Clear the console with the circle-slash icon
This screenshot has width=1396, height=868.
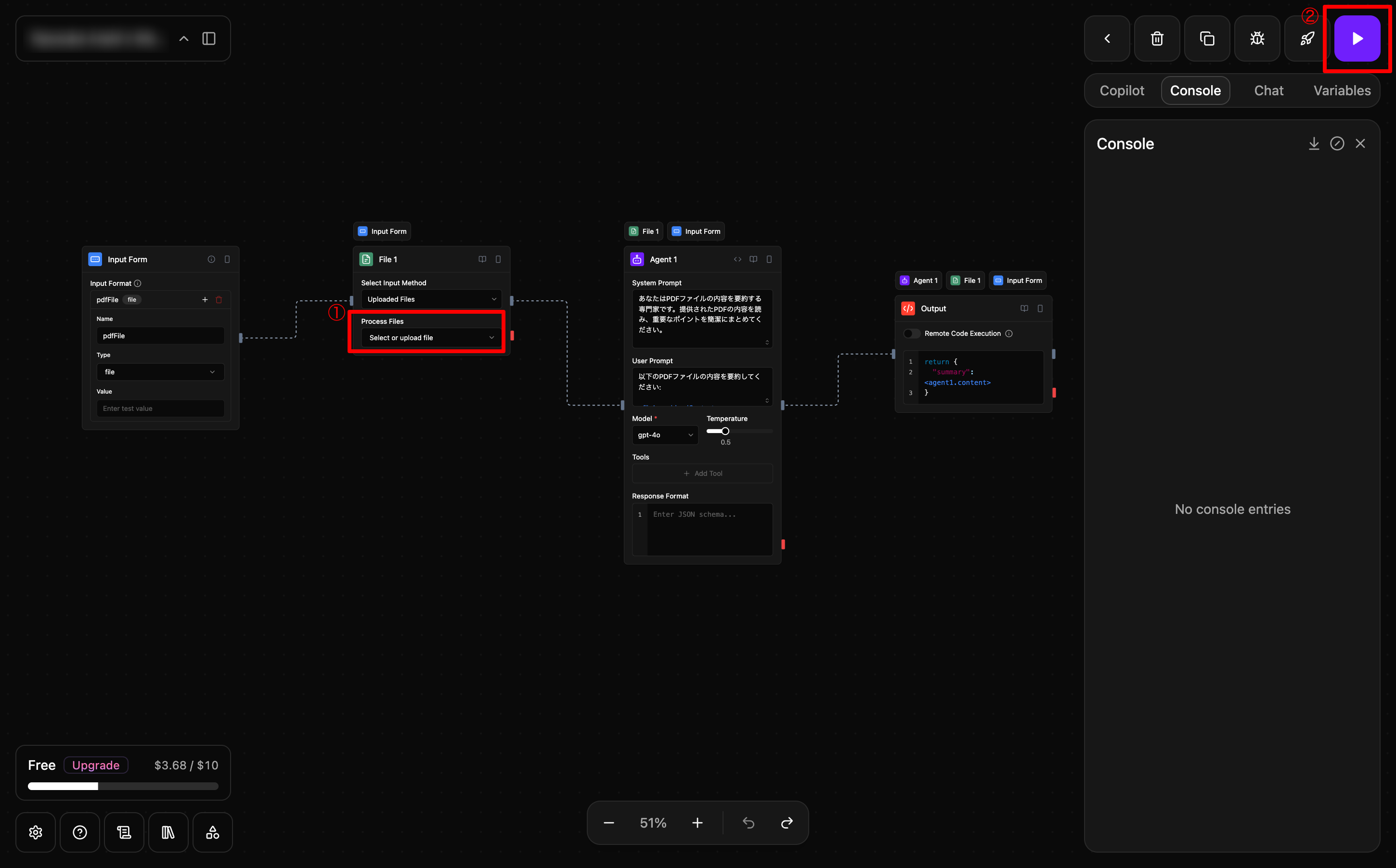click(1337, 143)
